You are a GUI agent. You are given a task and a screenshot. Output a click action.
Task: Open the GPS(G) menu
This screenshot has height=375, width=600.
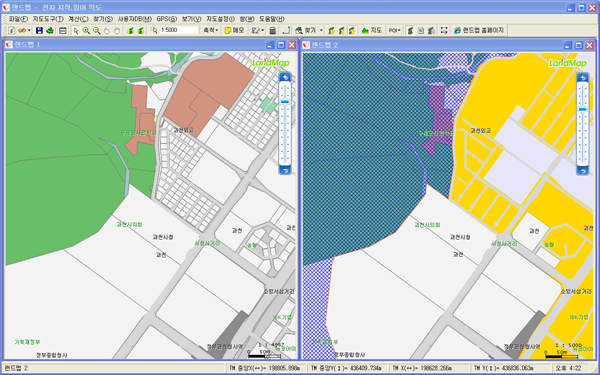pyautogui.click(x=167, y=19)
